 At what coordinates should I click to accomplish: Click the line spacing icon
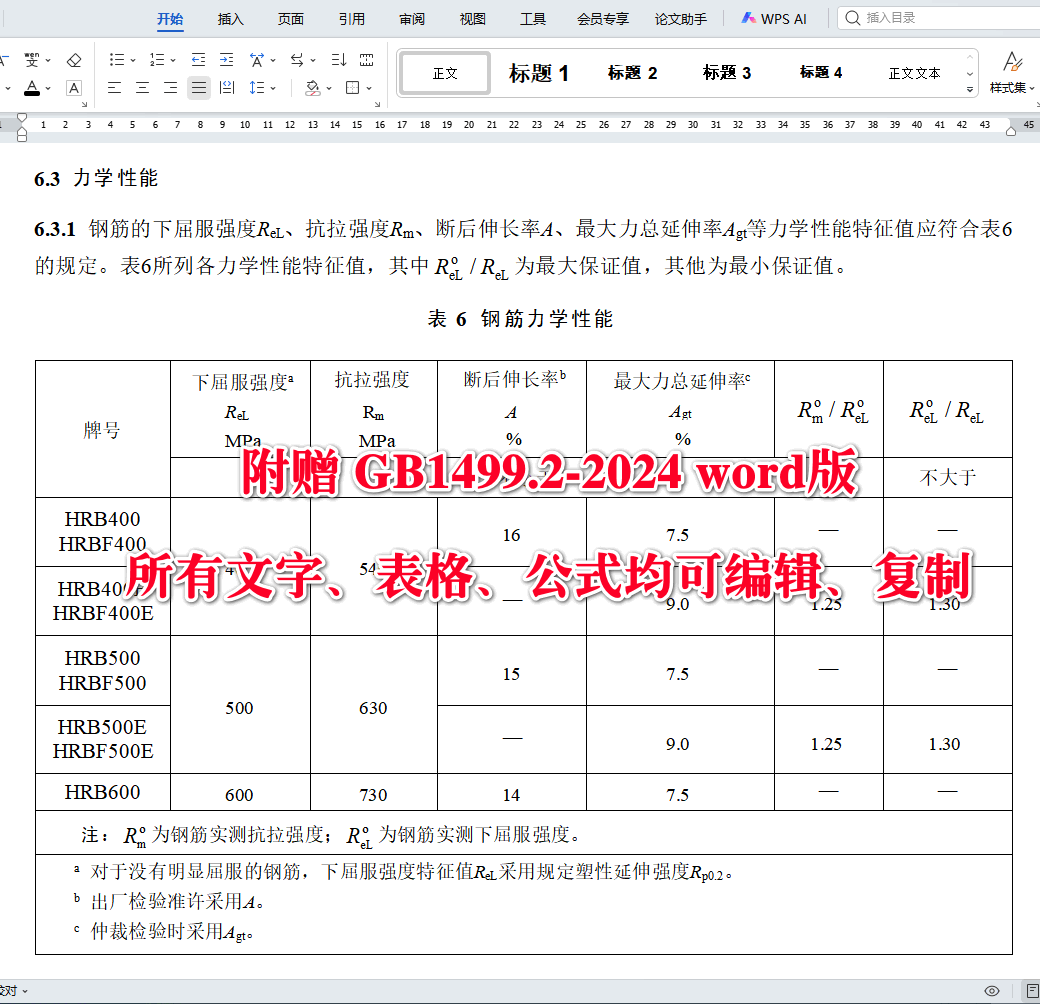pyautogui.click(x=257, y=88)
